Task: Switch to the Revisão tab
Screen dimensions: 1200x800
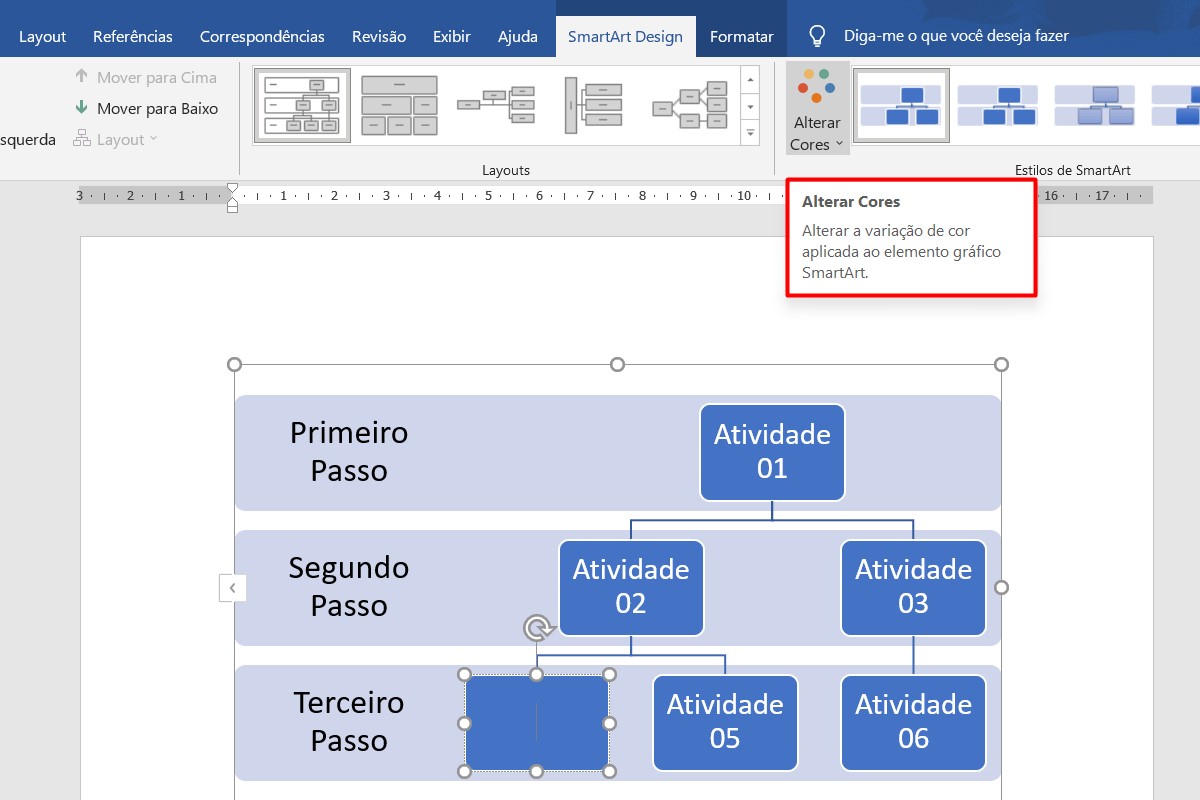Action: tap(379, 36)
